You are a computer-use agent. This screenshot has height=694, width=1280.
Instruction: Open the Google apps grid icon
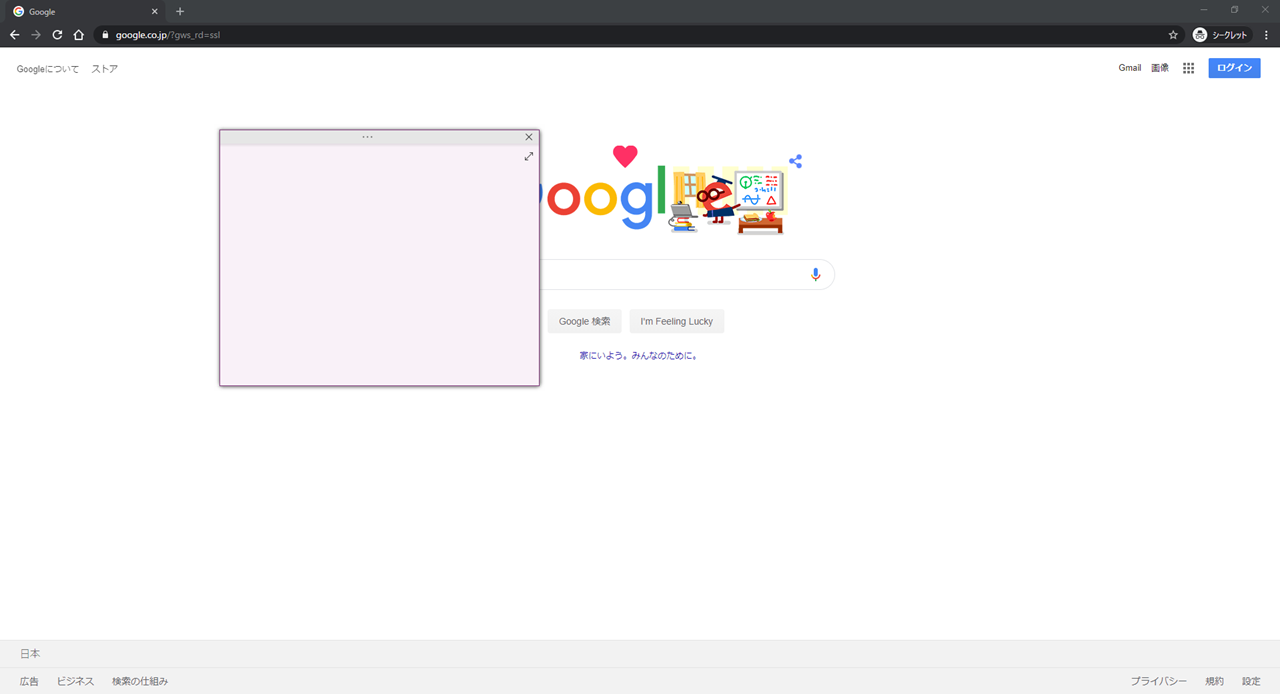[1188, 68]
